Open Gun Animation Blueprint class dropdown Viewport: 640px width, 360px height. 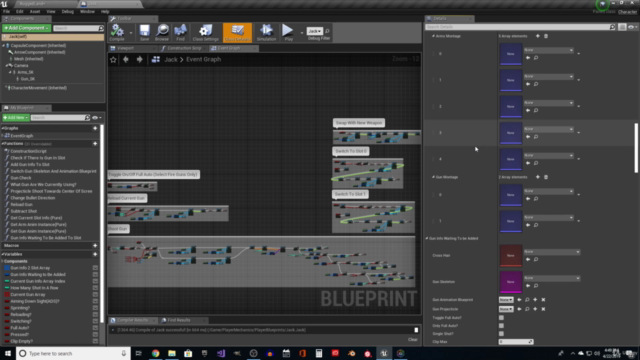(x=506, y=300)
